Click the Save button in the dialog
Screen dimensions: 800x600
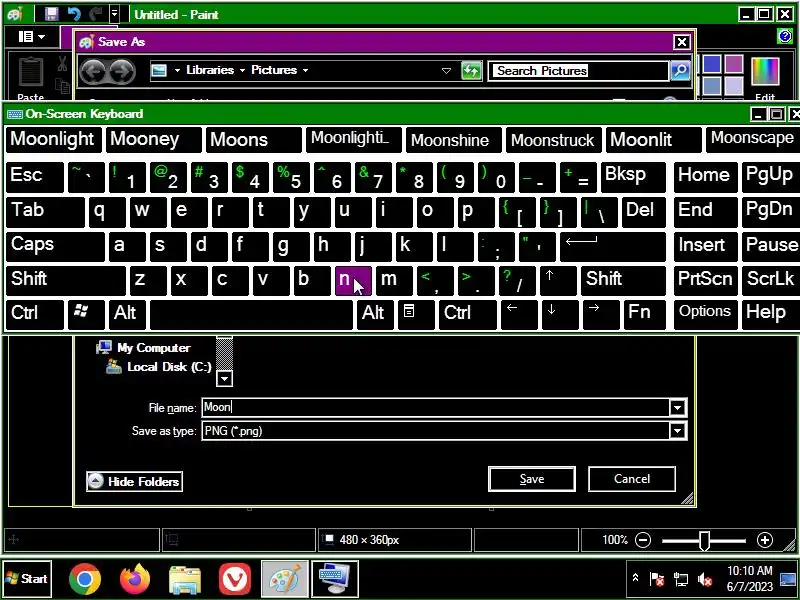tap(532, 479)
